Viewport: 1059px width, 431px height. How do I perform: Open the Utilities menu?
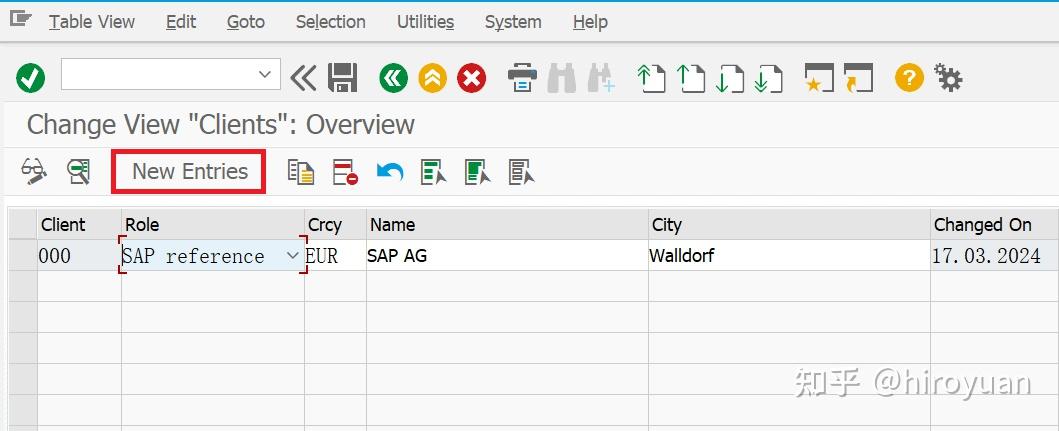[x=425, y=22]
